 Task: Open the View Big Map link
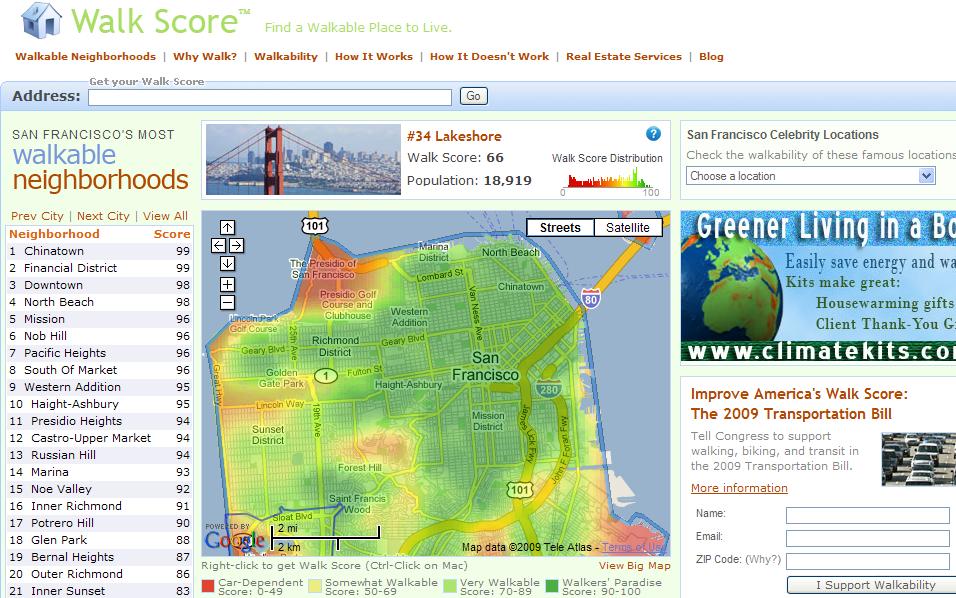[635, 565]
